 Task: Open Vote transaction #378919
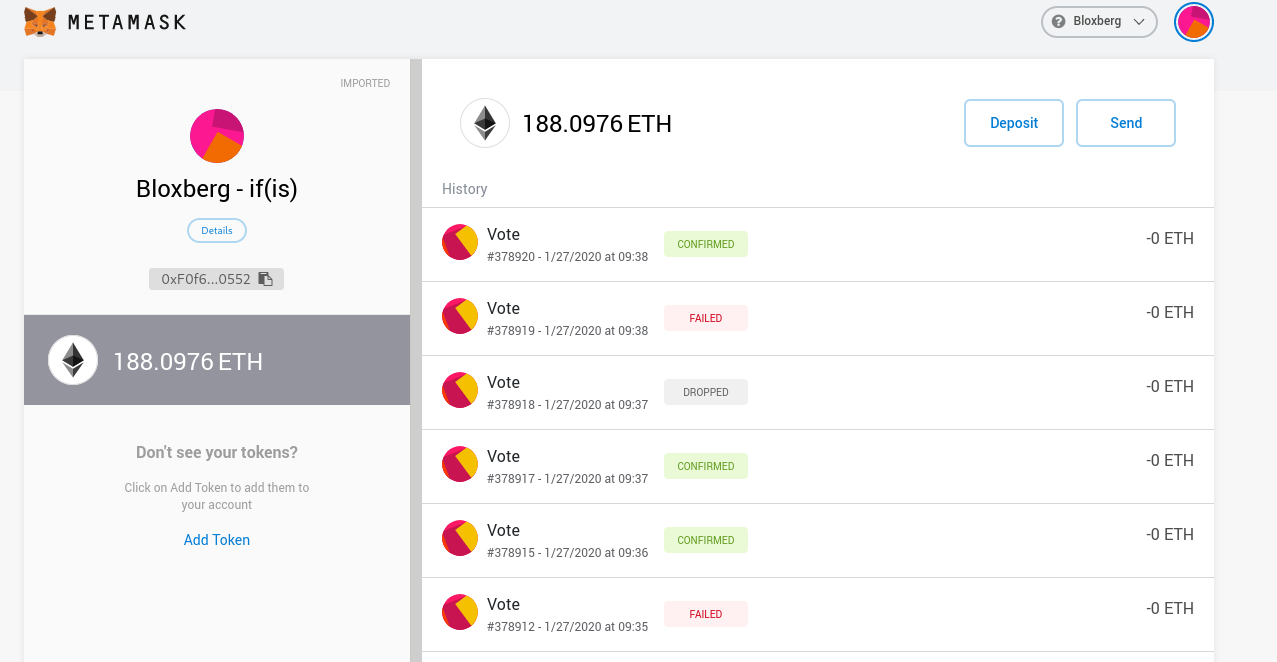(818, 319)
